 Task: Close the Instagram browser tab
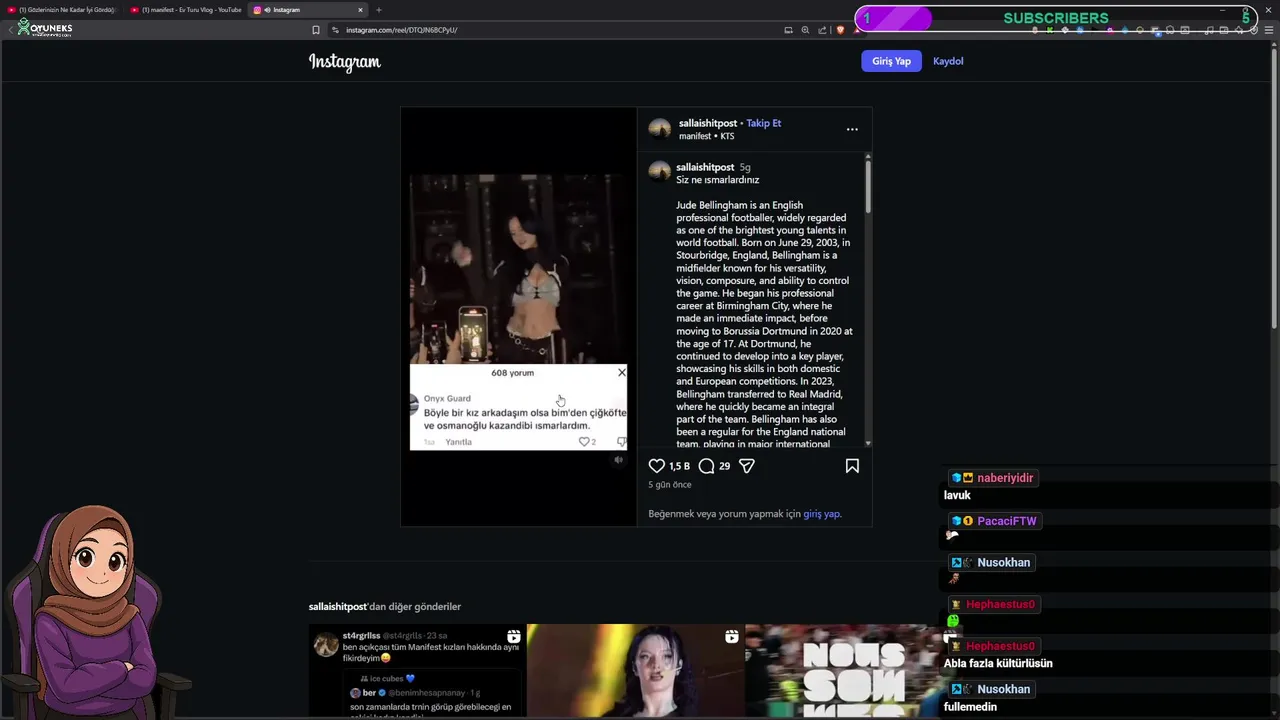point(360,10)
